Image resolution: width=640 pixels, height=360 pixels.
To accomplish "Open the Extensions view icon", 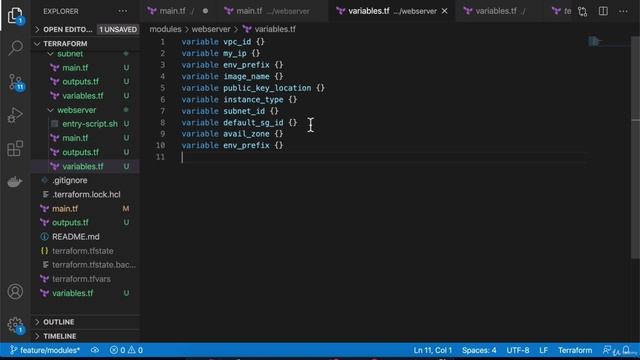I will click(15, 148).
